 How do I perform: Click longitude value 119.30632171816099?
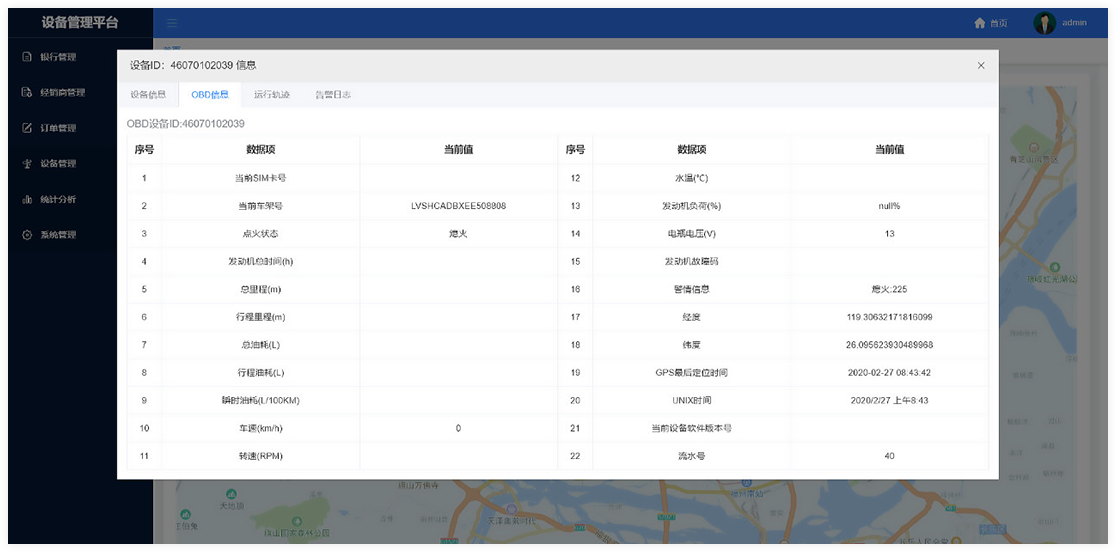[889, 317]
